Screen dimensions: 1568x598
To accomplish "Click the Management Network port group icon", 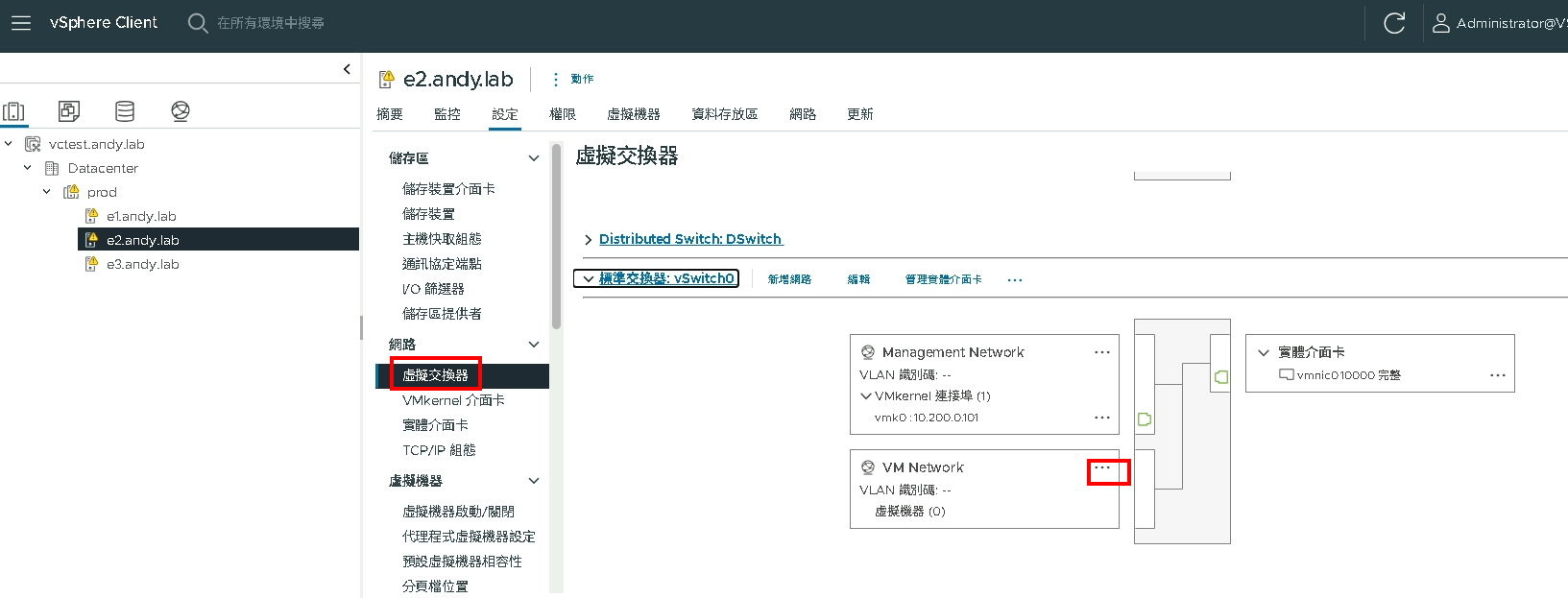I will (x=868, y=352).
